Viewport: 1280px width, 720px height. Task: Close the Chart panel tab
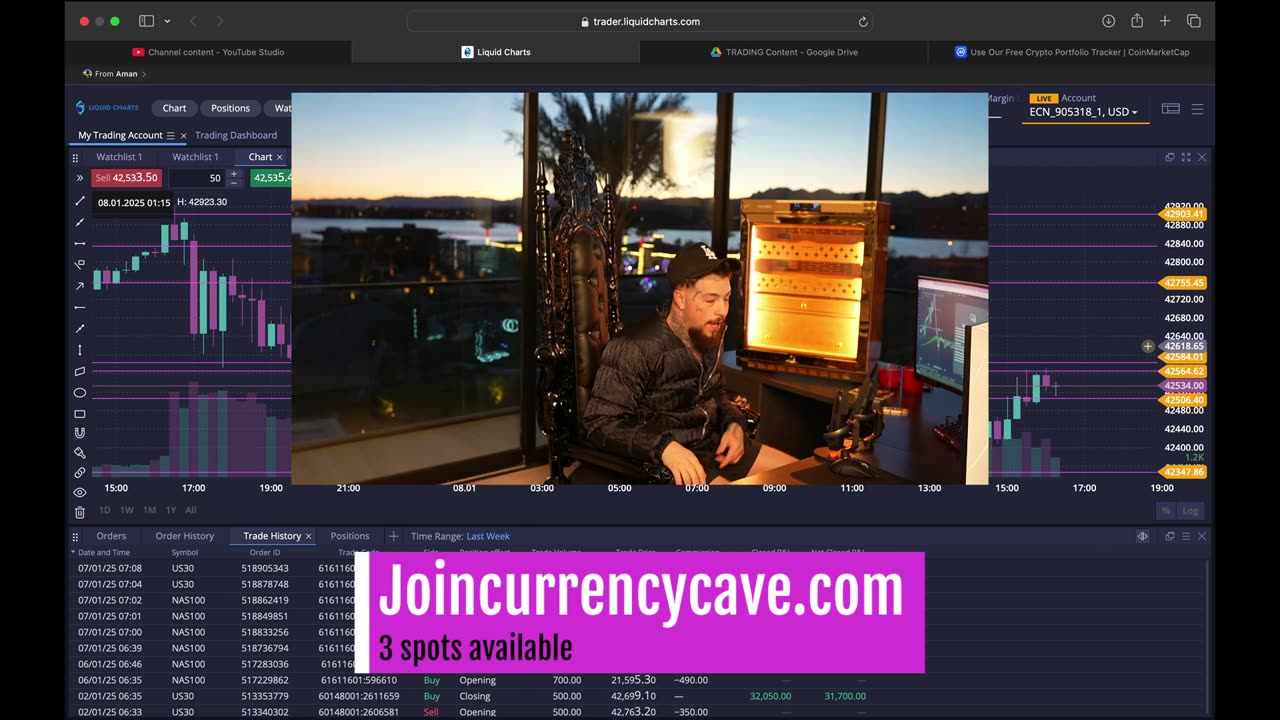pos(279,157)
